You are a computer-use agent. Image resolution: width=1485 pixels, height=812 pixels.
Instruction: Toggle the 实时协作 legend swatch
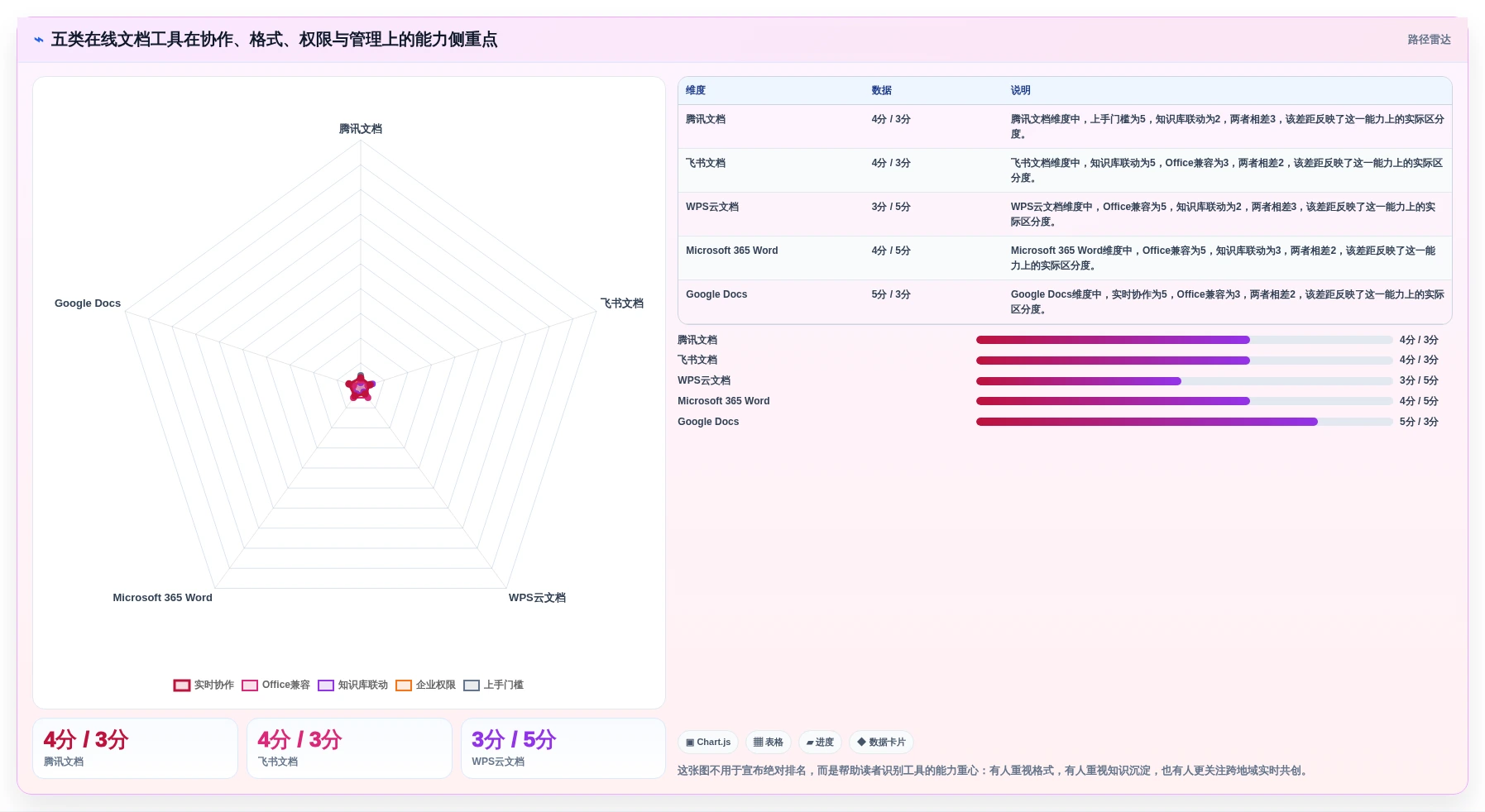[182, 685]
